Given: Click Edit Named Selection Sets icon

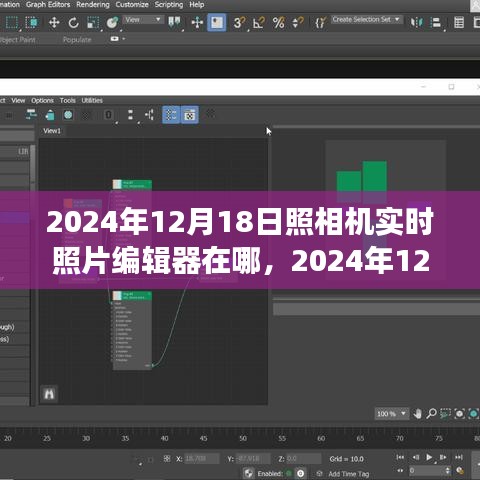Looking at the screenshot, I should click(x=320, y=23).
